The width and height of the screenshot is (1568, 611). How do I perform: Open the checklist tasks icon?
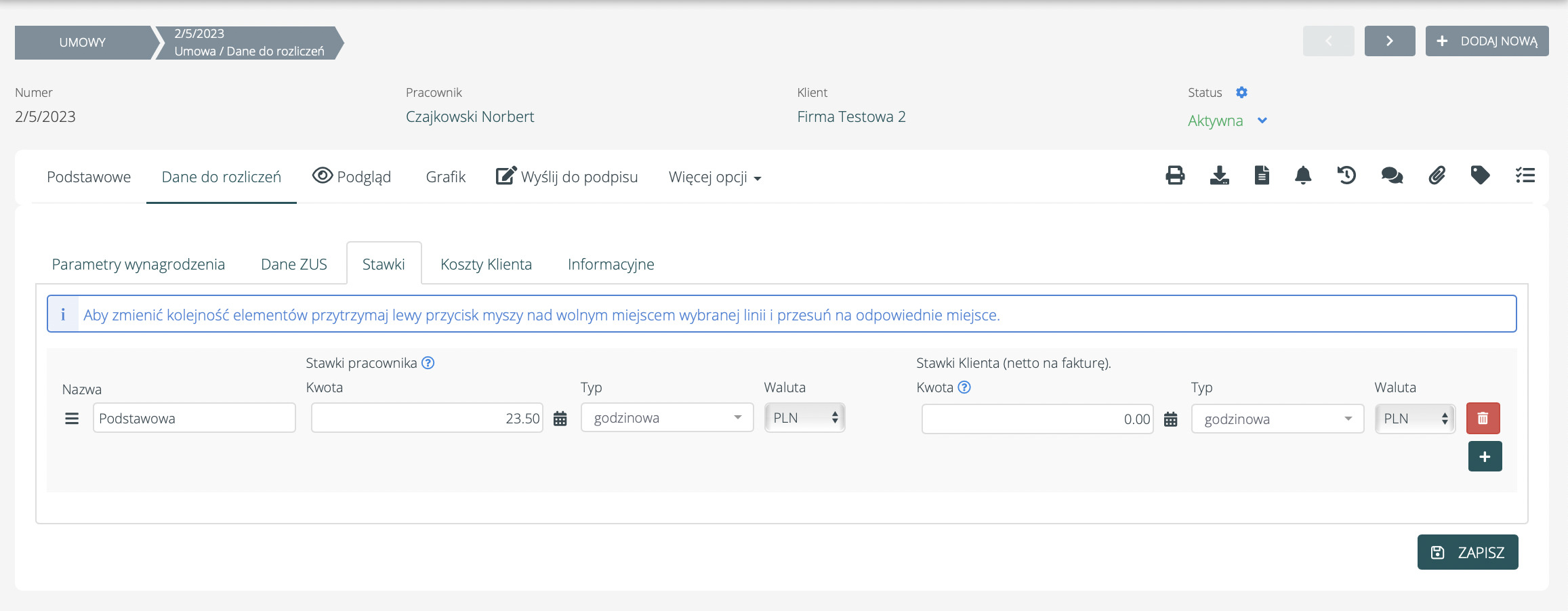point(1525,176)
